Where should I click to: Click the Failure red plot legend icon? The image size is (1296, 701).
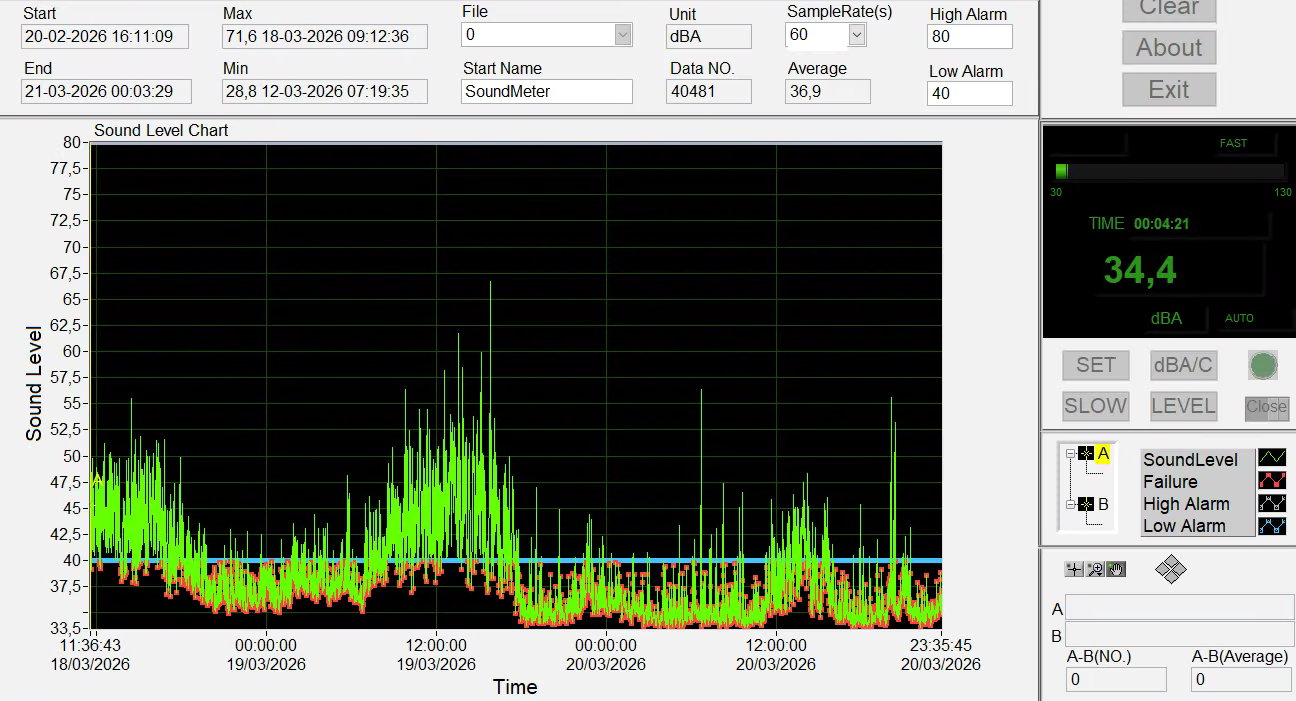click(1272, 481)
